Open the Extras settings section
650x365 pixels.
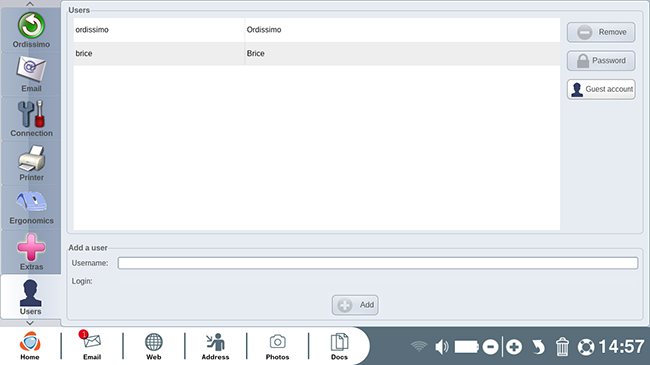click(x=31, y=252)
